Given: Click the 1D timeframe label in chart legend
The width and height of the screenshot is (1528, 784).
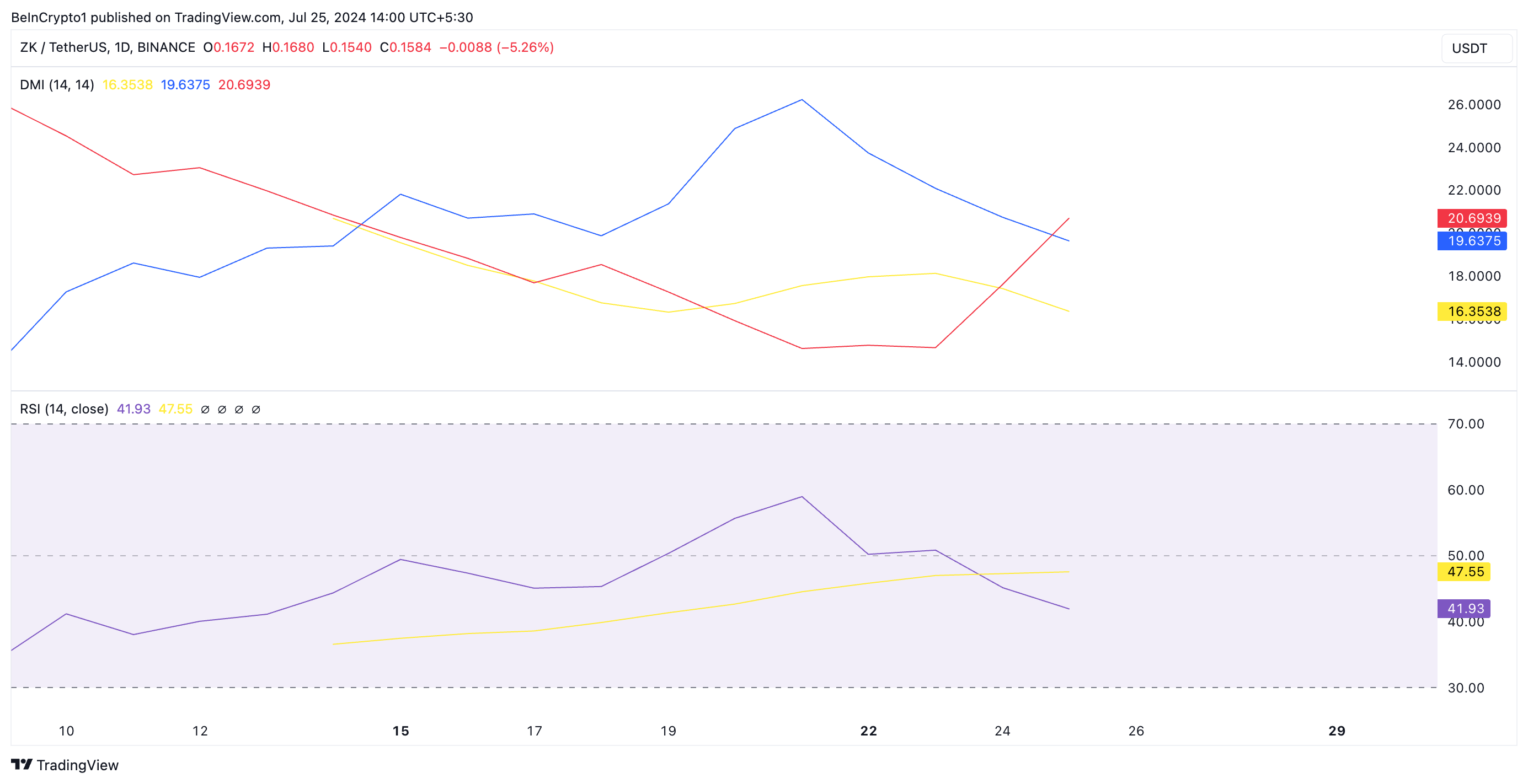Looking at the screenshot, I should [x=122, y=47].
